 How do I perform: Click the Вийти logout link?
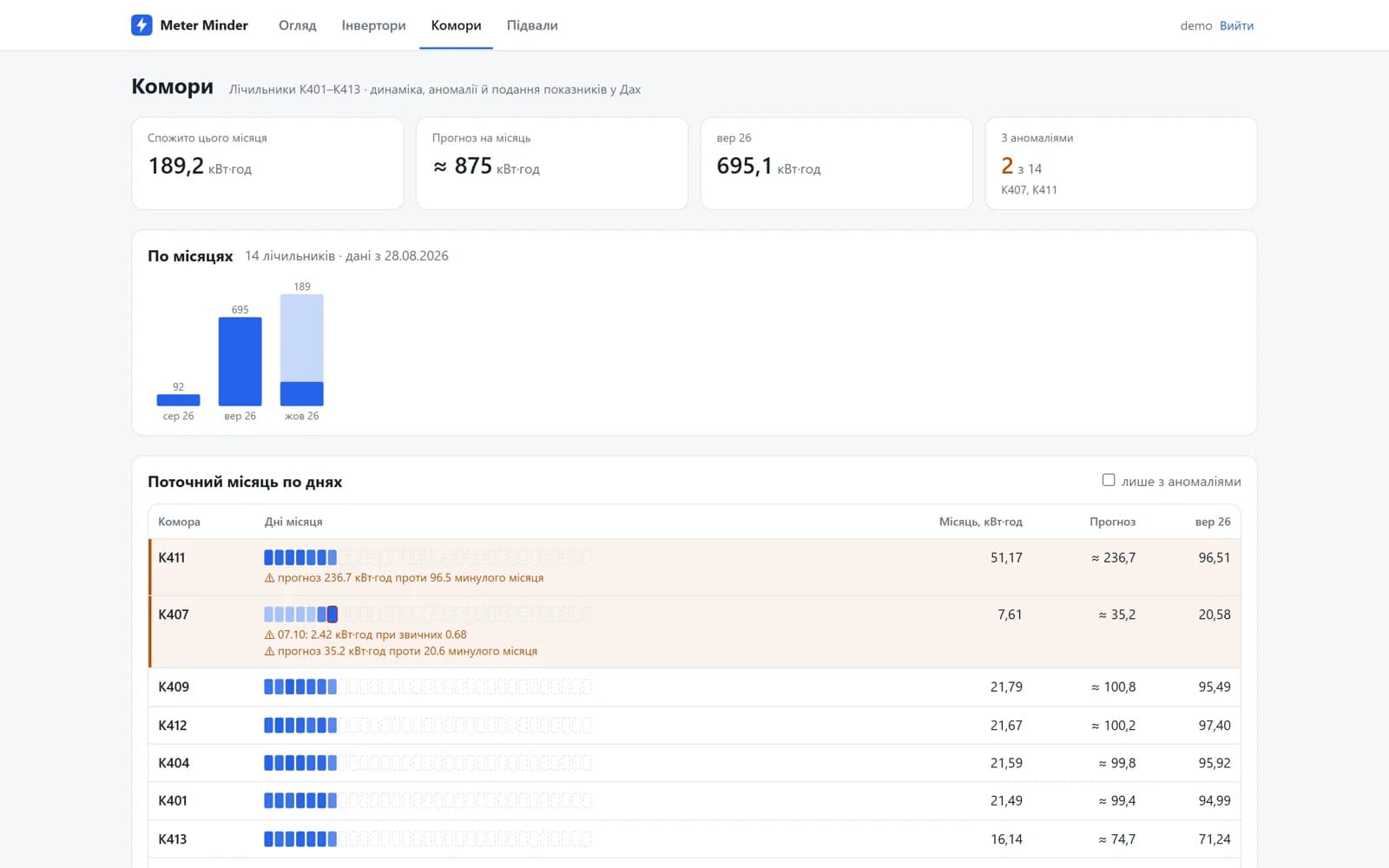[1236, 25]
